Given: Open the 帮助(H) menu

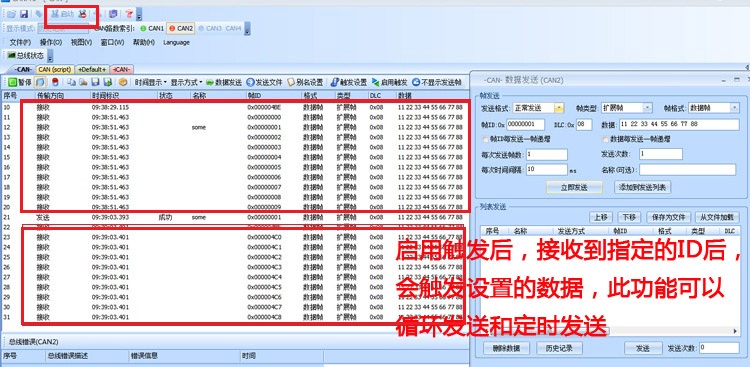Looking at the screenshot, I should click(x=144, y=43).
